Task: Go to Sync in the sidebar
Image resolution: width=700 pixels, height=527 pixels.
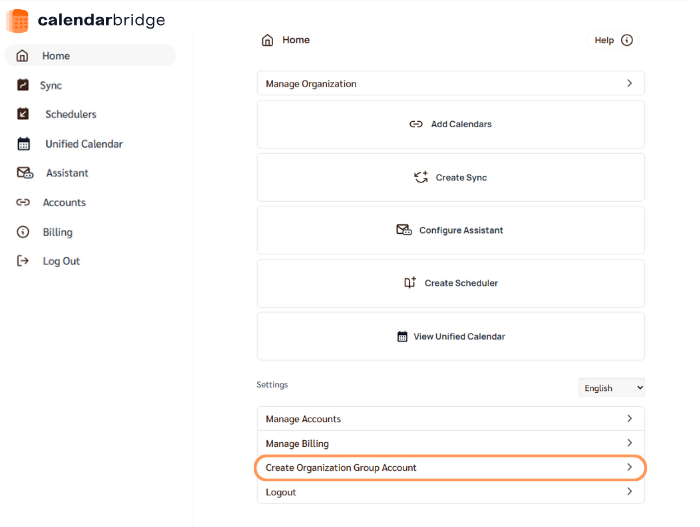Action: click(50, 85)
